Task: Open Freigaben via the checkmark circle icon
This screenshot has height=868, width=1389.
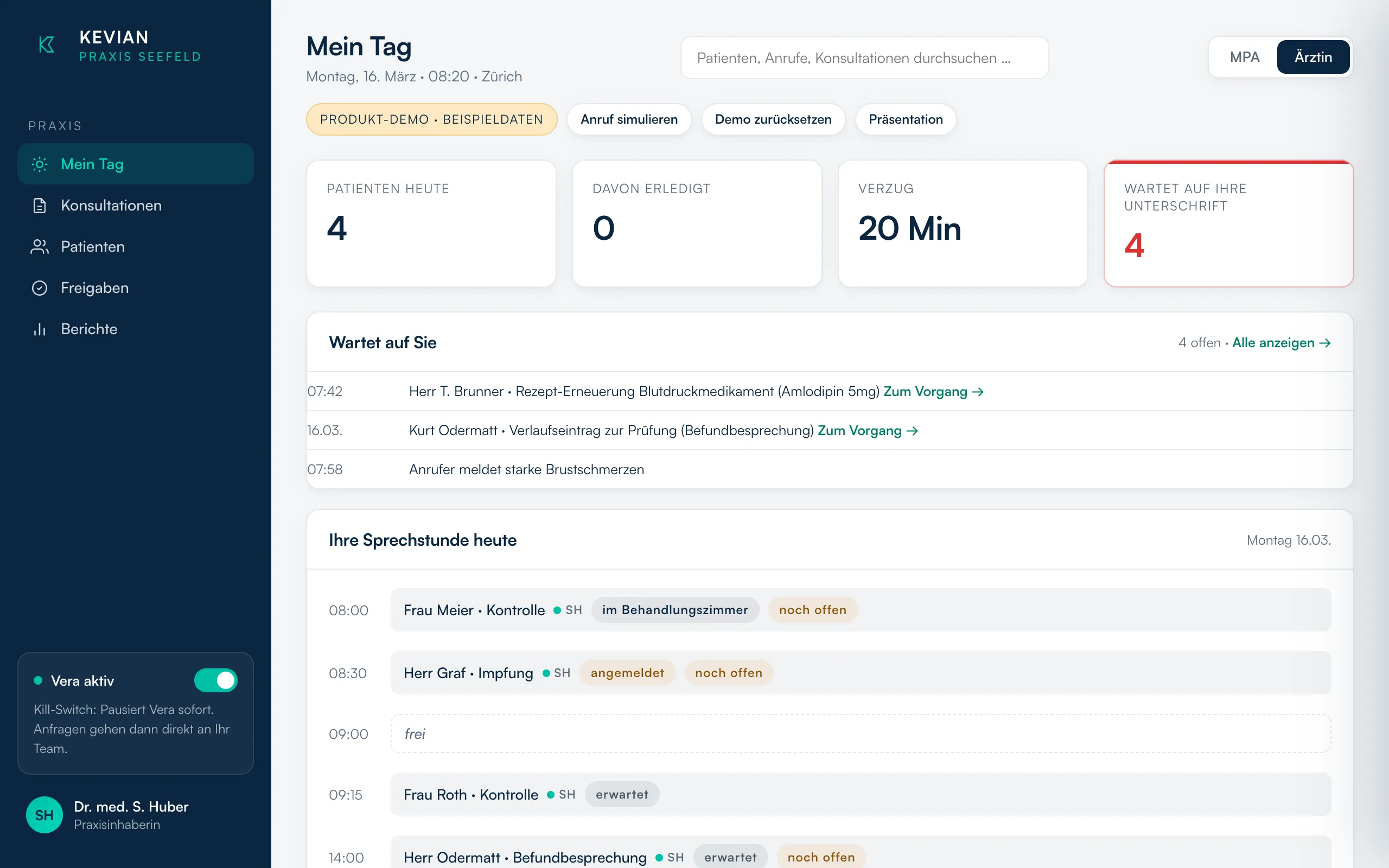Action: pos(40,288)
